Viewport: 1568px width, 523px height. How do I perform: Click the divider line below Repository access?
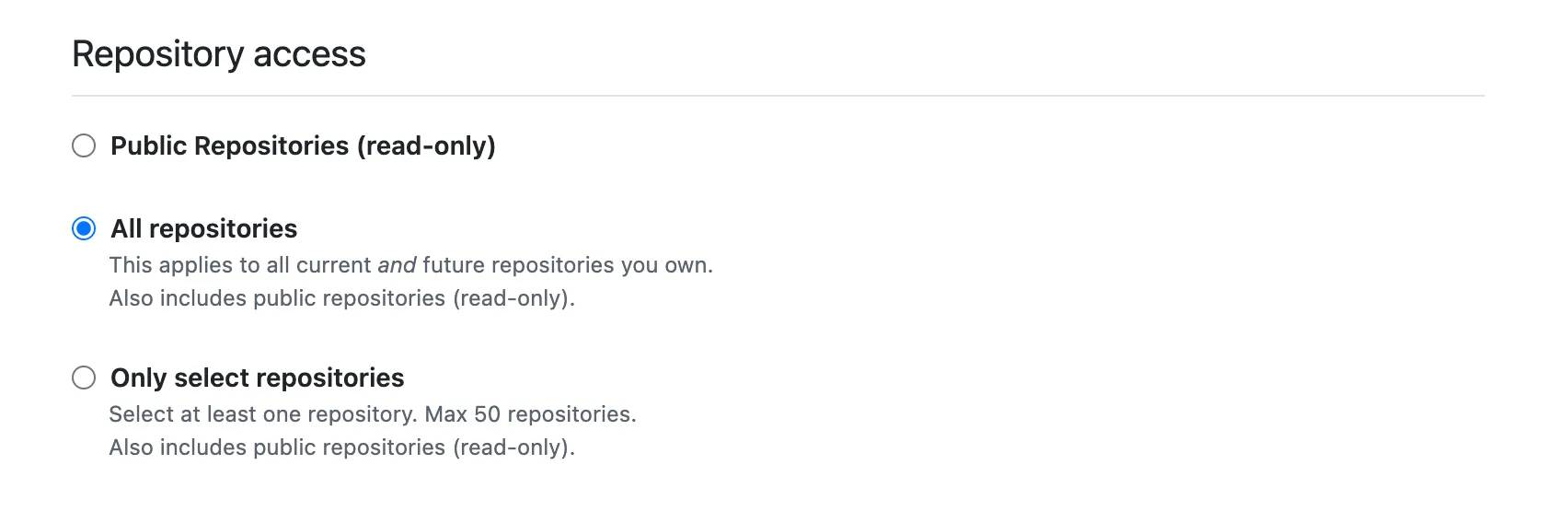pyautogui.click(x=778, y=96)
